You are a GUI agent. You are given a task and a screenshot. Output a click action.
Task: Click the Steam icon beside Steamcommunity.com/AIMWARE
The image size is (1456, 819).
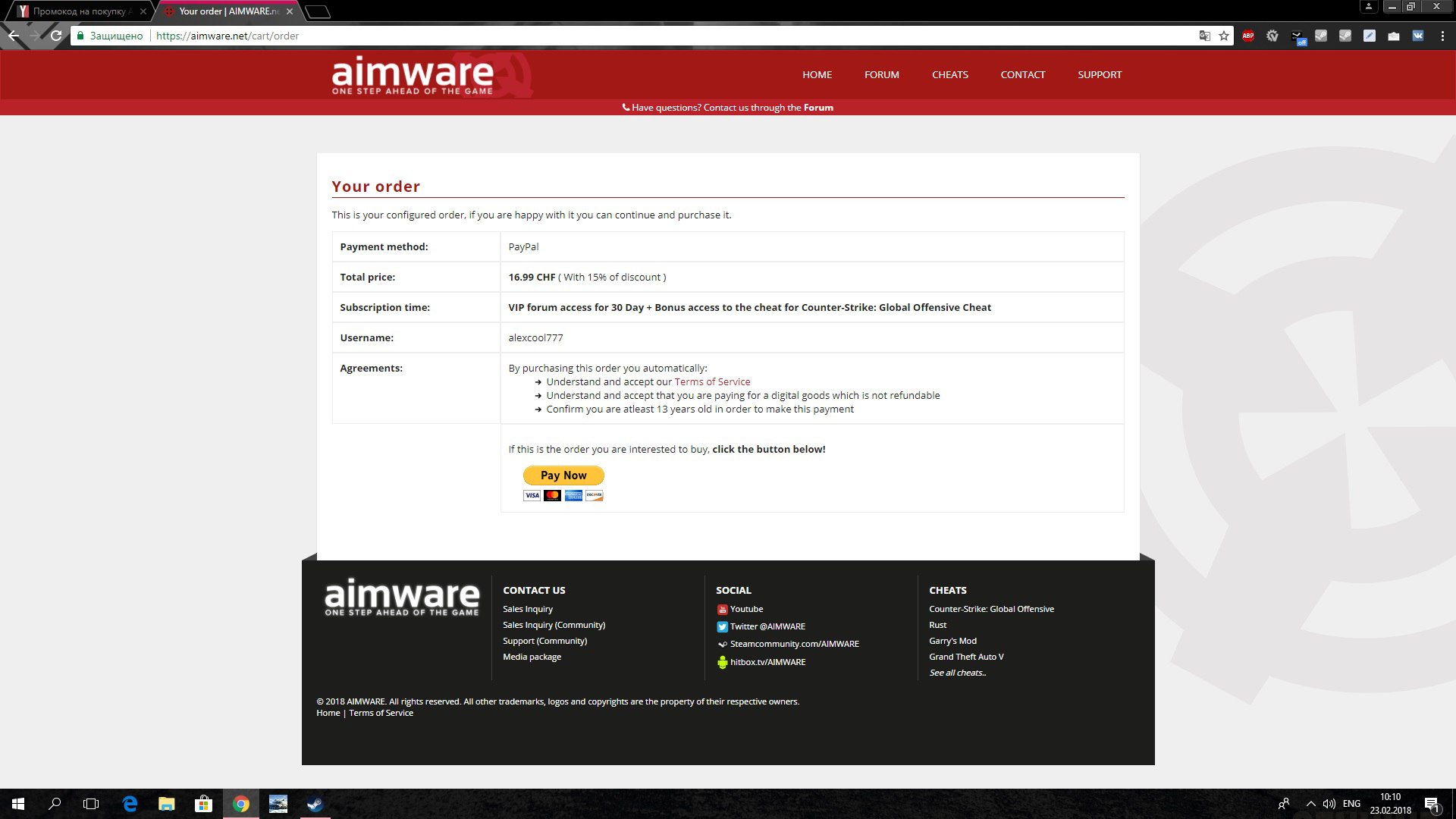pos(722,645)
